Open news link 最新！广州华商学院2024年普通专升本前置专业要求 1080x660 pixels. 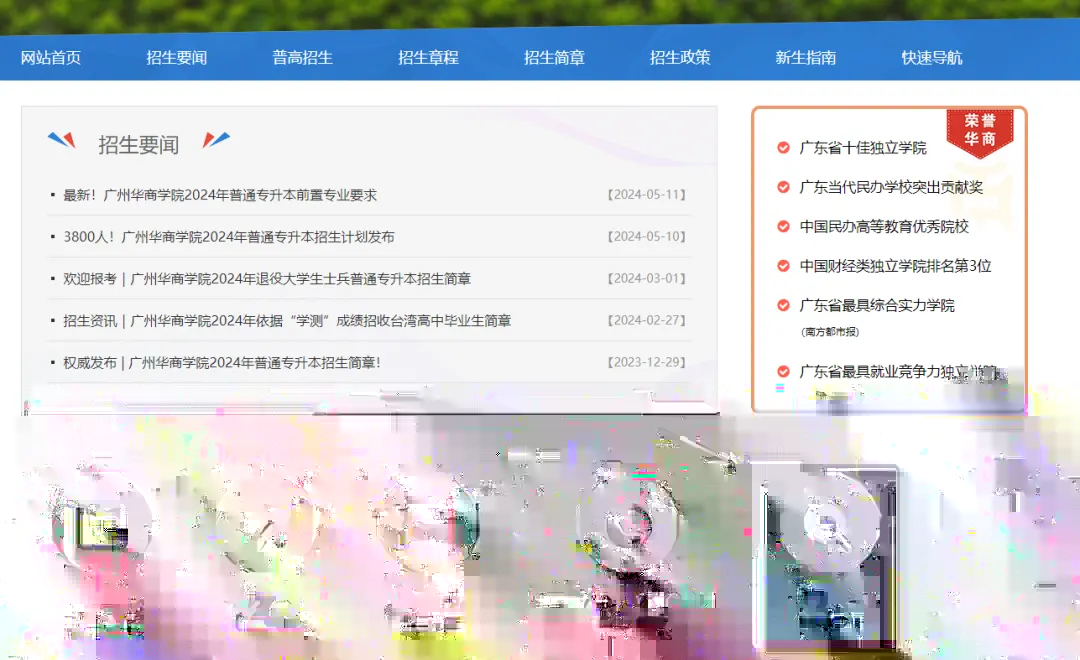220,195
